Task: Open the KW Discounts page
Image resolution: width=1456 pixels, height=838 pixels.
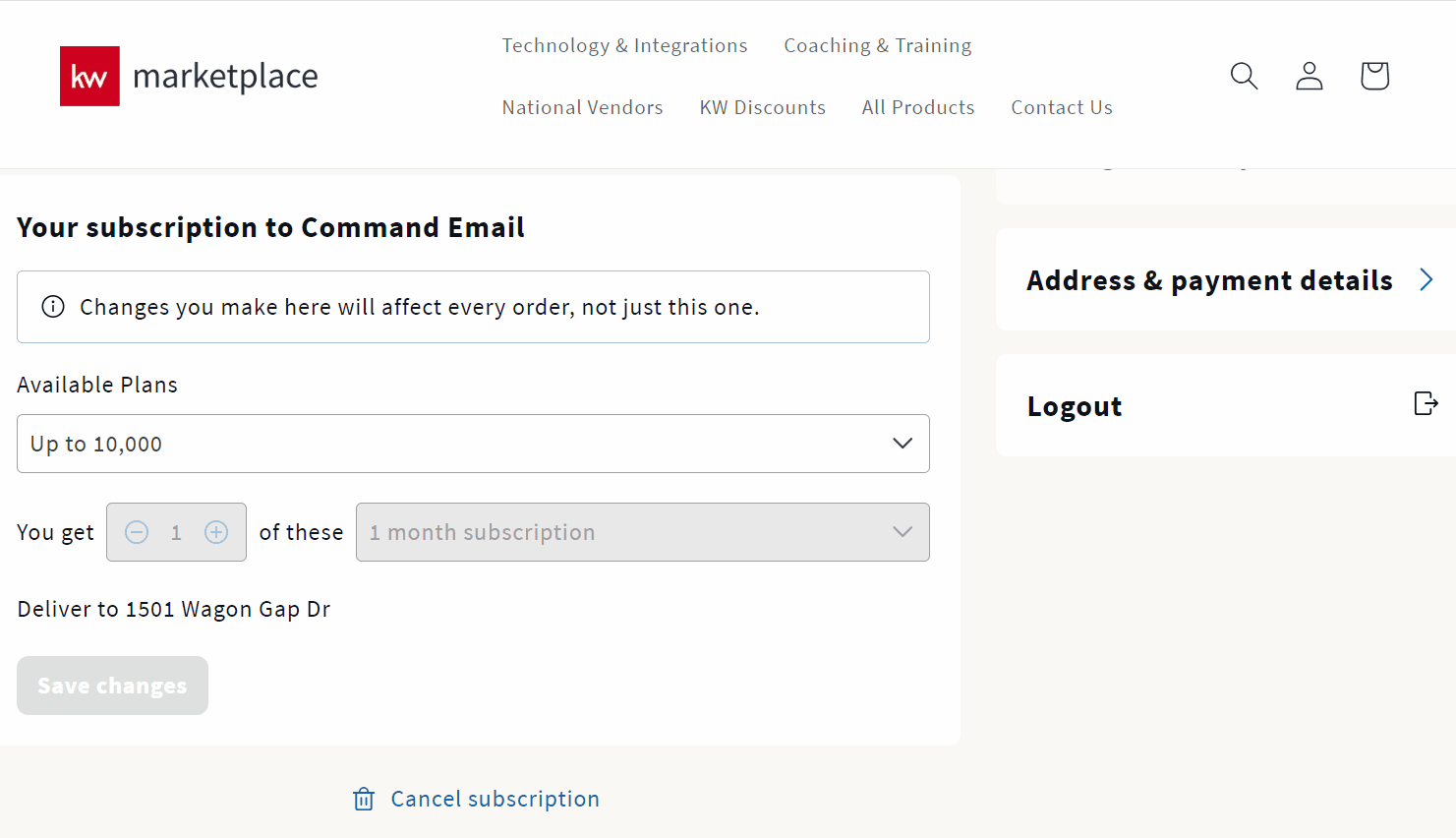Action: coord(762,107)
